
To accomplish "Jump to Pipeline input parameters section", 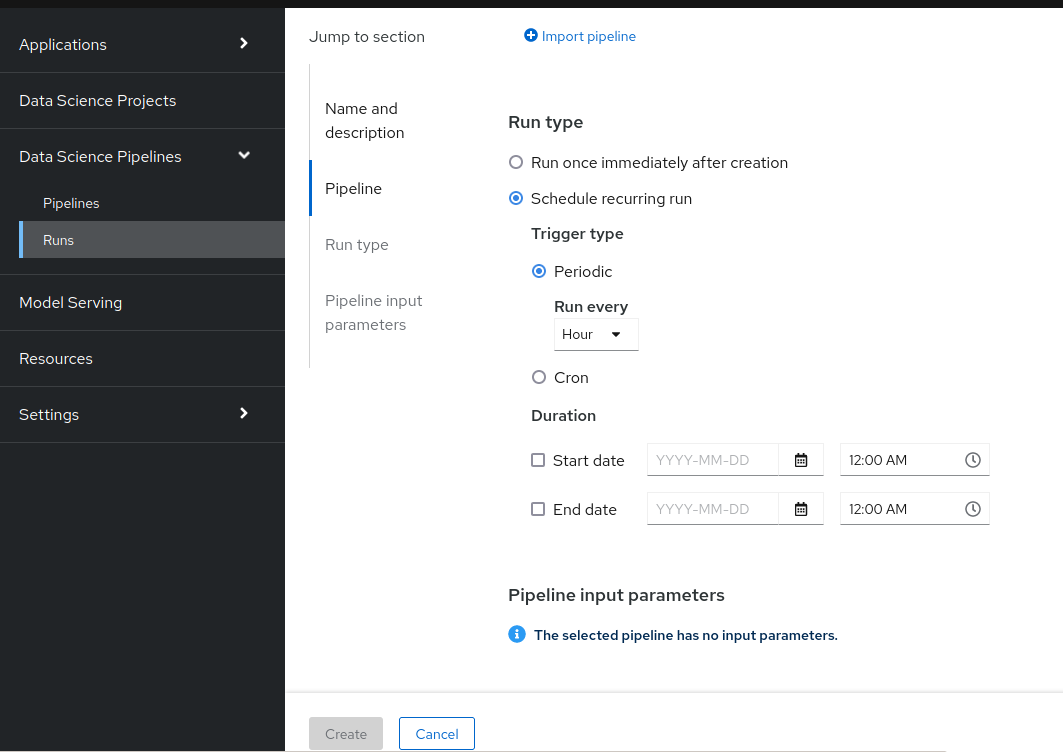I will [x=374, y=313].
